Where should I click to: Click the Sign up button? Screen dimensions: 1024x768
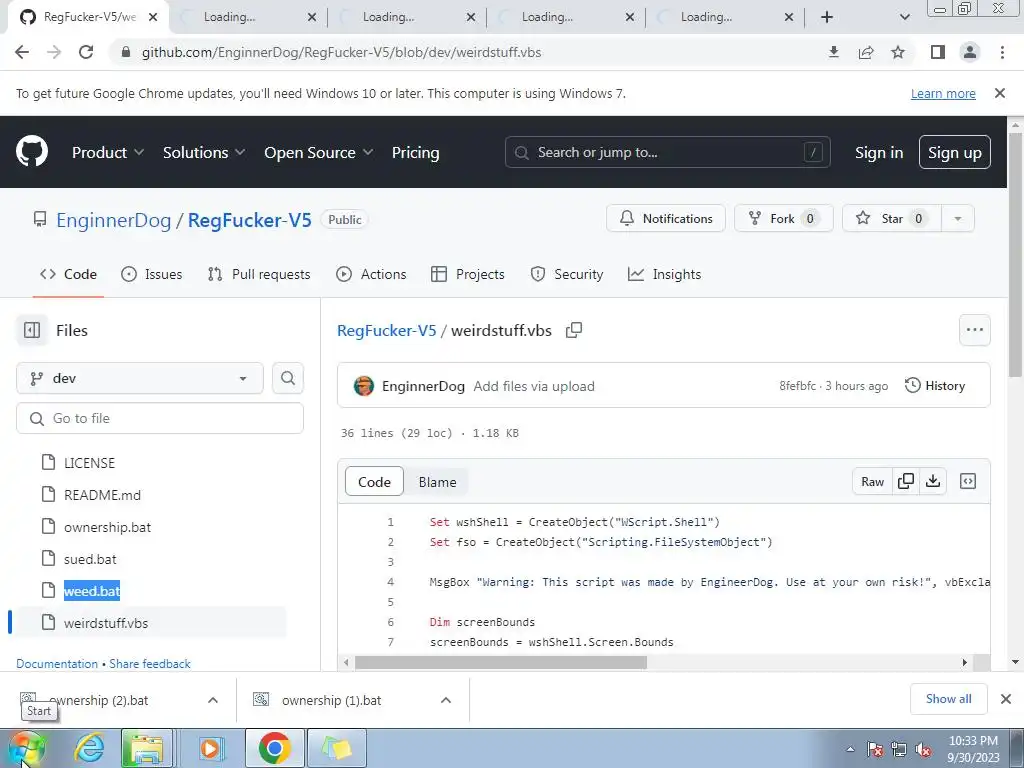pos(955,152)
